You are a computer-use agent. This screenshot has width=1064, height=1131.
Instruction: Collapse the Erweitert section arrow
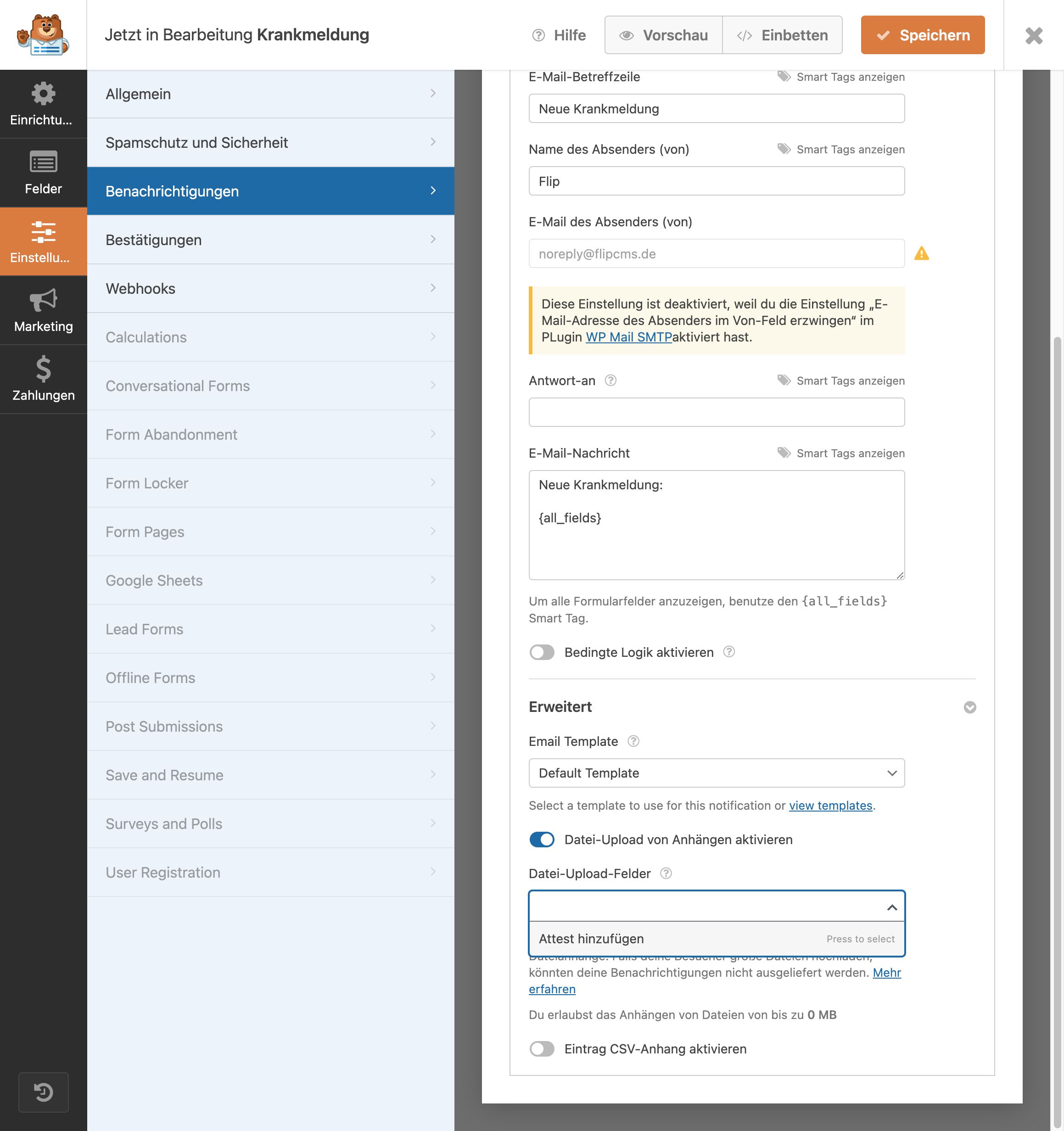[x=969, y=707]
